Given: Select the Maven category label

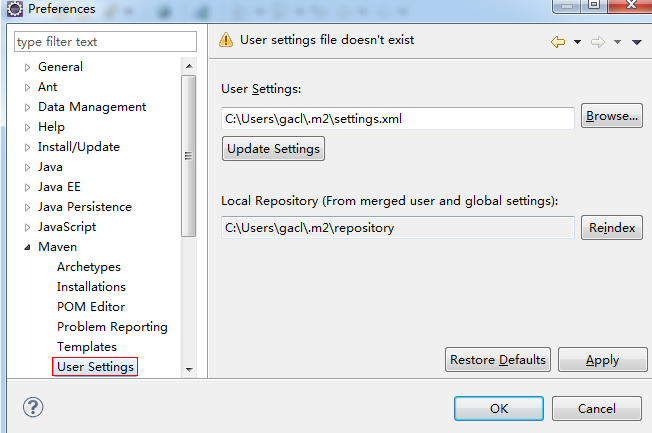Looking at the screenshot, I should pos(57,247).
